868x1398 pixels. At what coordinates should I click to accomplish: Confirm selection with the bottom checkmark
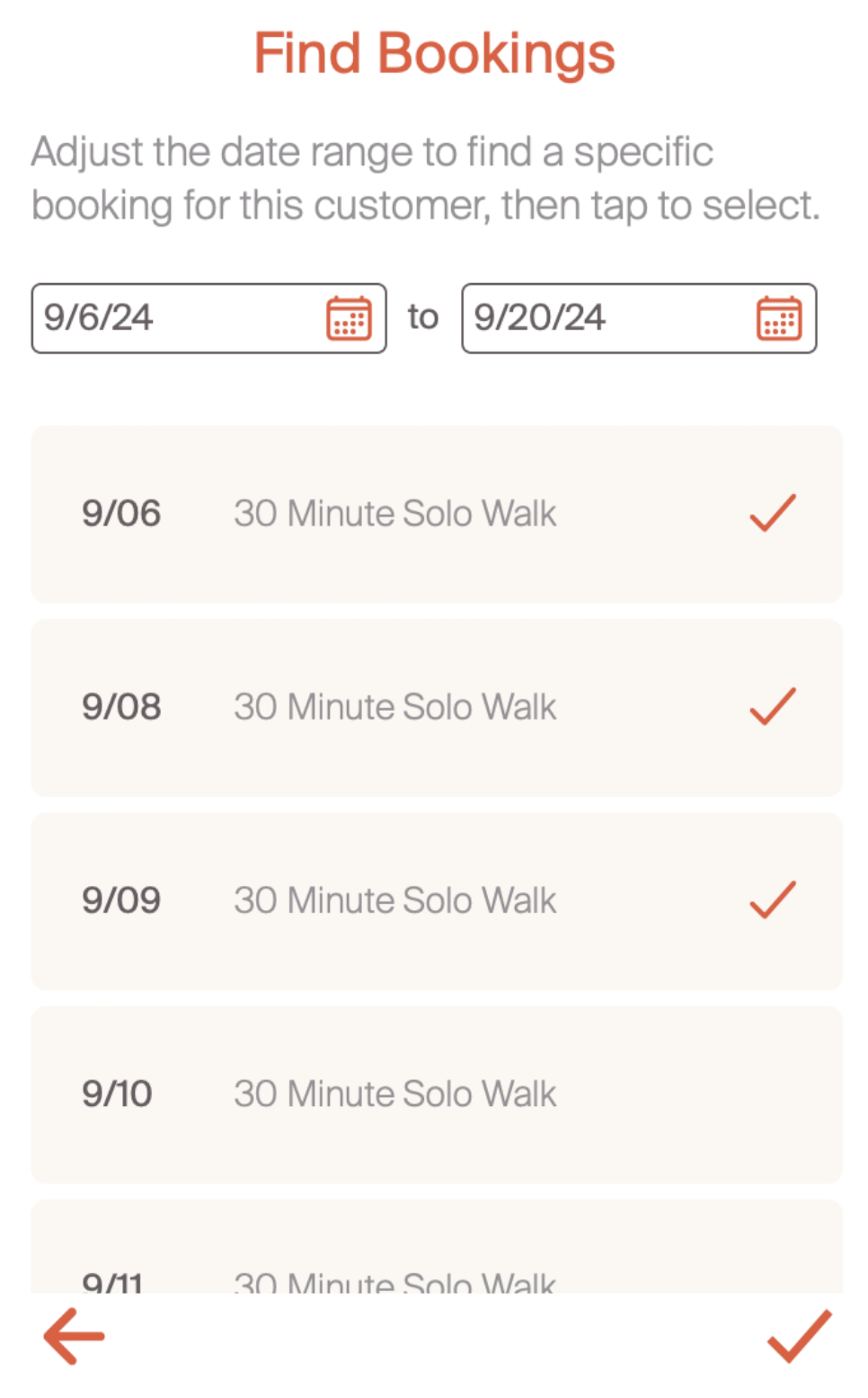click(x=799, y=1336)
